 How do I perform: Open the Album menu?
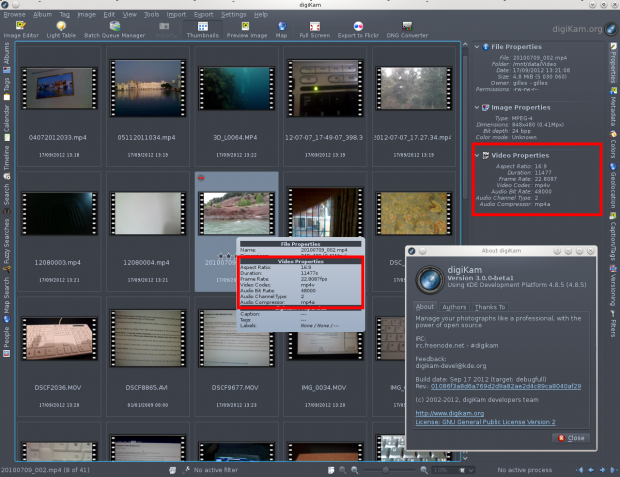(x=42, y=15)
